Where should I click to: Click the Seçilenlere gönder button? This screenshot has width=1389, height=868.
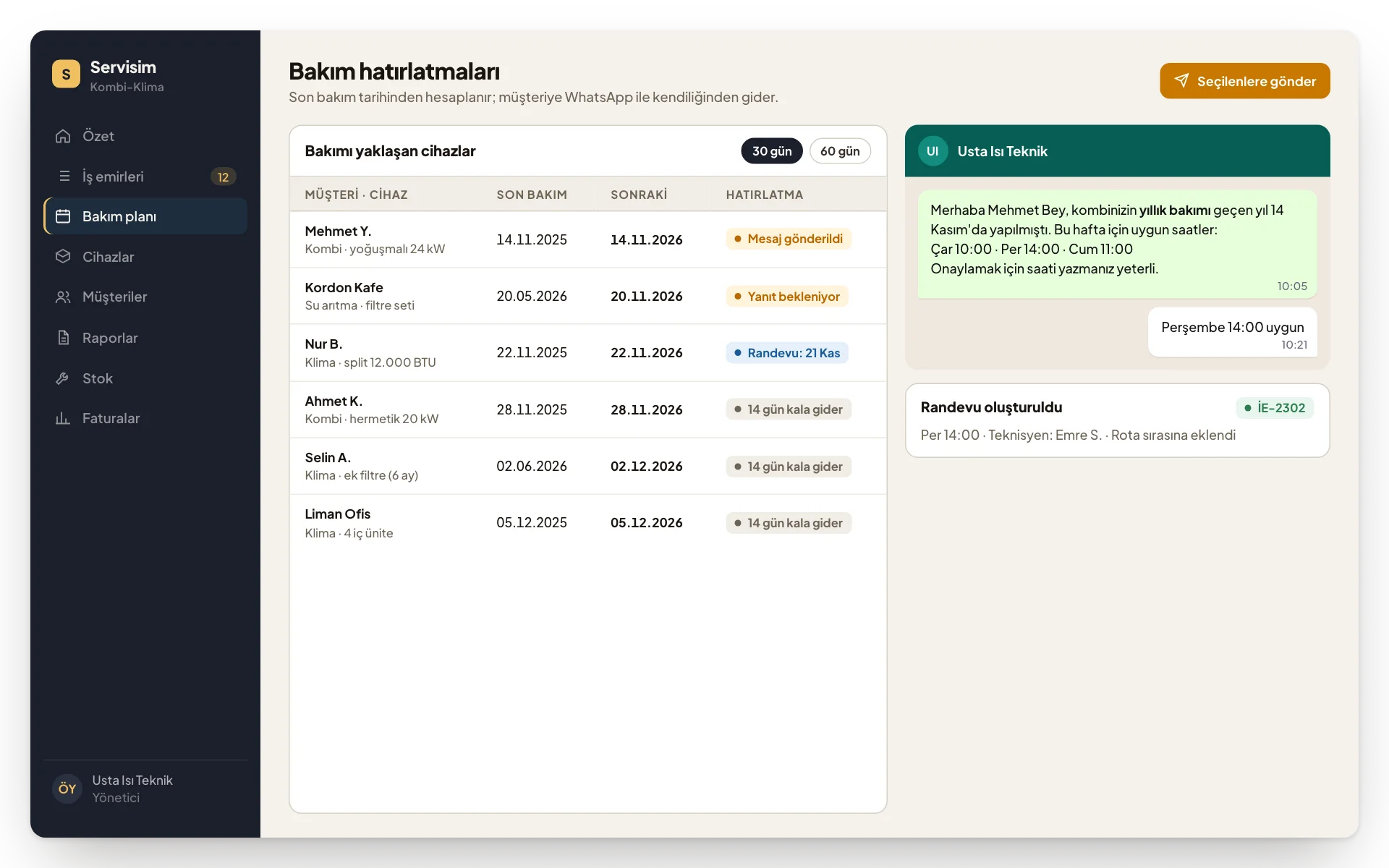tap(1244, 81)
